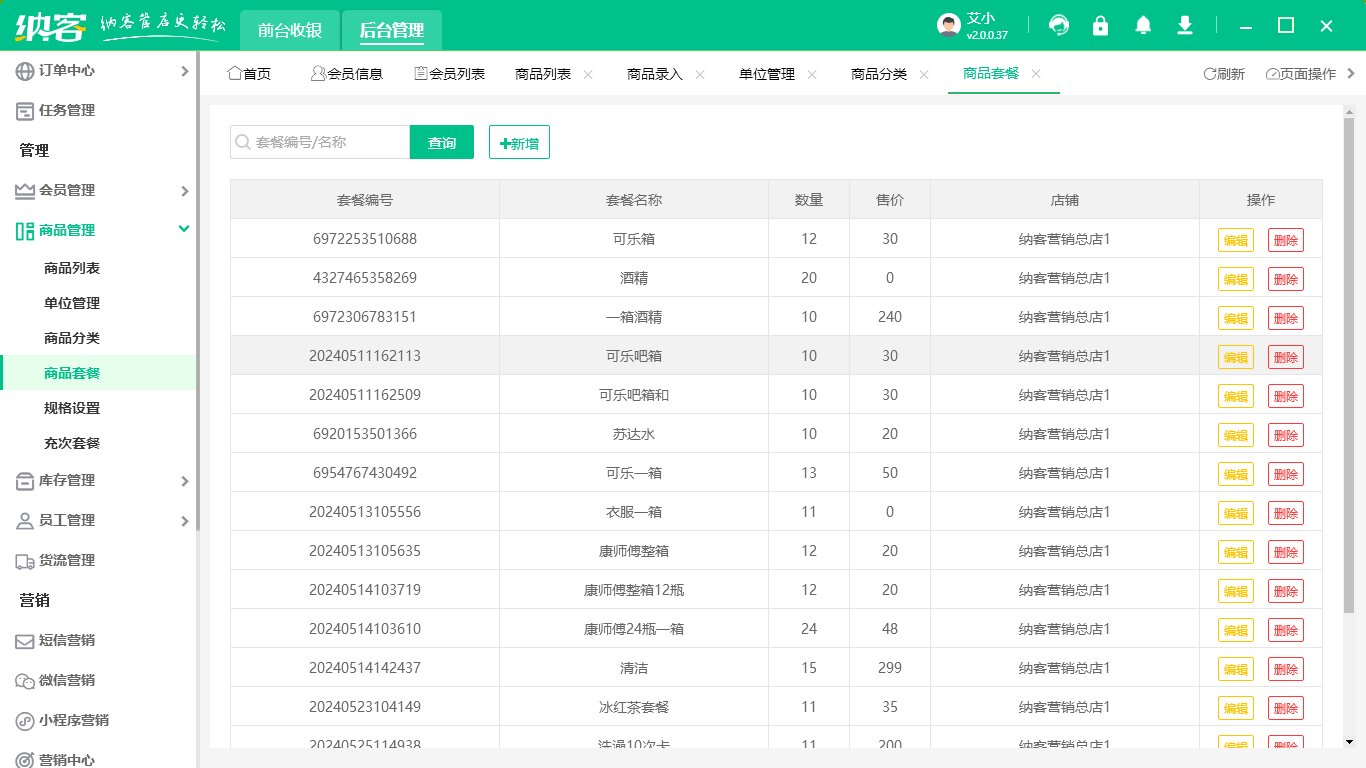The width and height of the screenshot is (1366, 768).
Task: Click the 货流管理 truck icon
Action: coord(25,561)
